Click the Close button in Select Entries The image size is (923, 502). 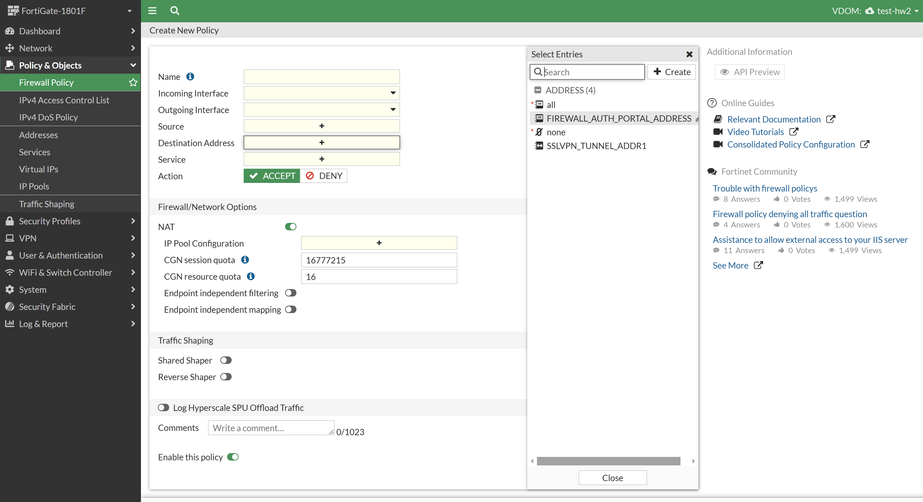tap(612, 478)
